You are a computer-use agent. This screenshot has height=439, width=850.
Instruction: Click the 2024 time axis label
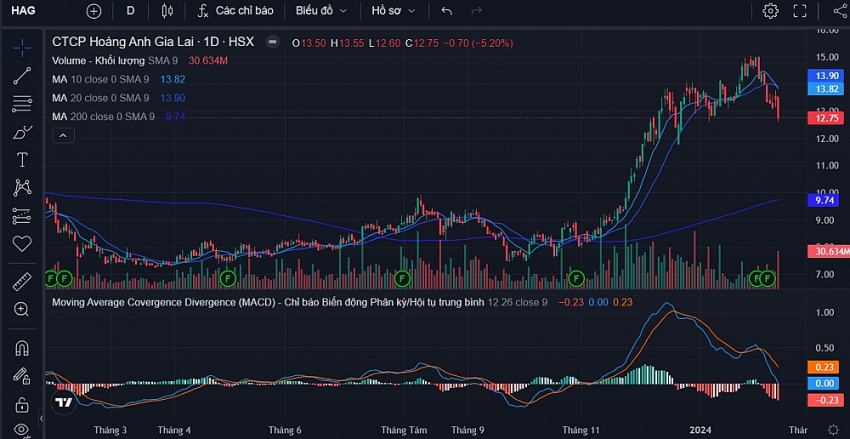pos(699,430)
